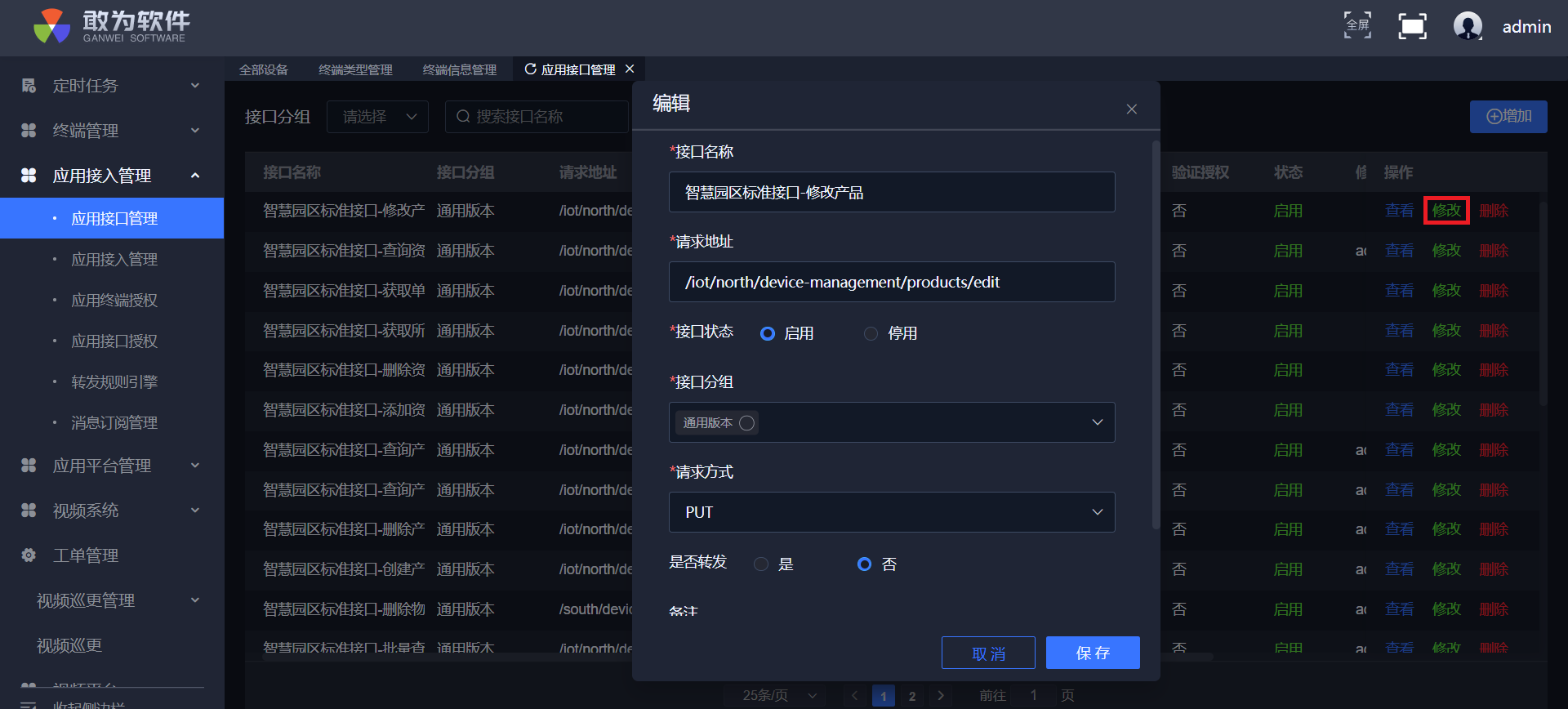Switch to the 终端信息管理 tab
Viewport: 1568px width, 709px height.
(460, 69)
